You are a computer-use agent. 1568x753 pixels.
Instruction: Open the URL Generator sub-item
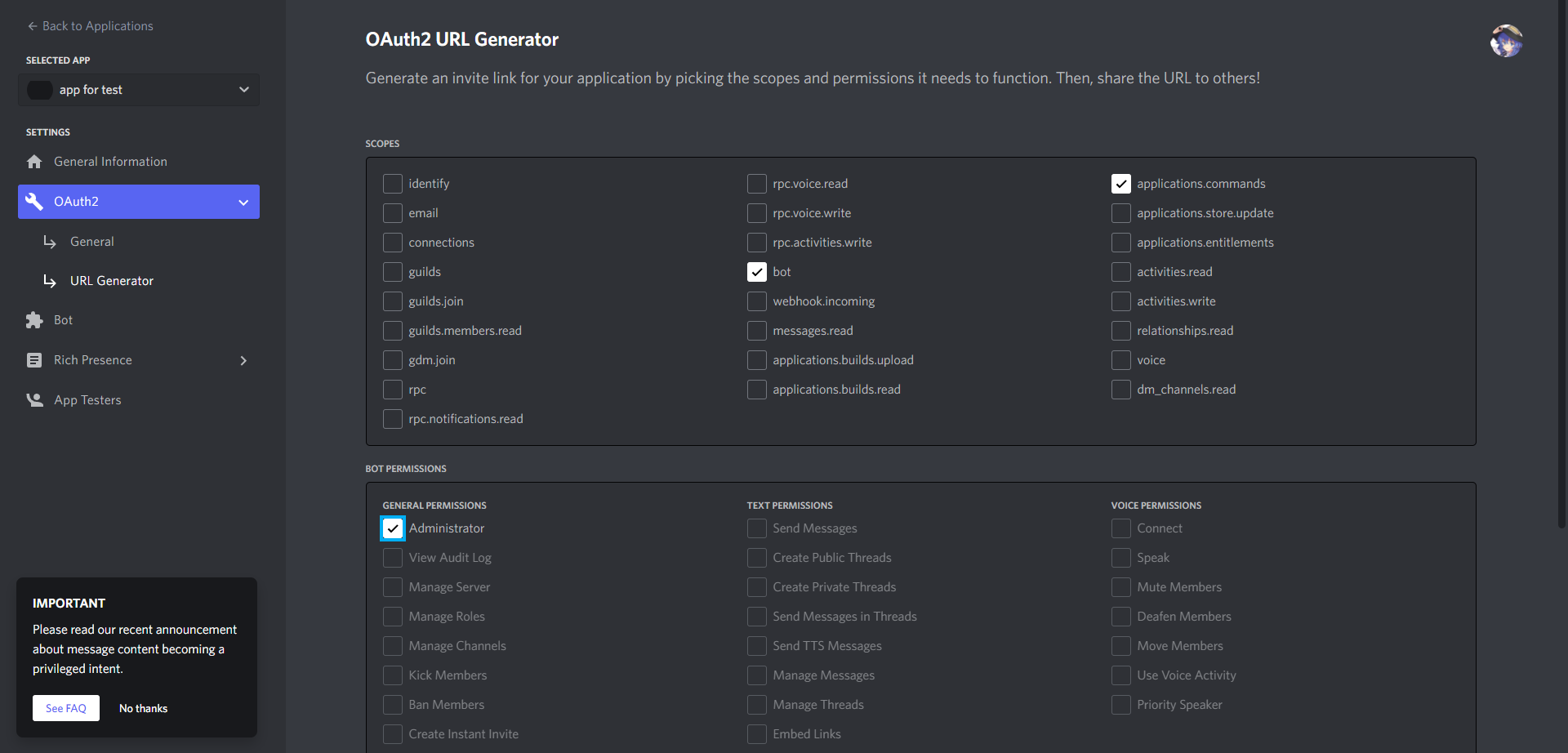tap(112, 281)
